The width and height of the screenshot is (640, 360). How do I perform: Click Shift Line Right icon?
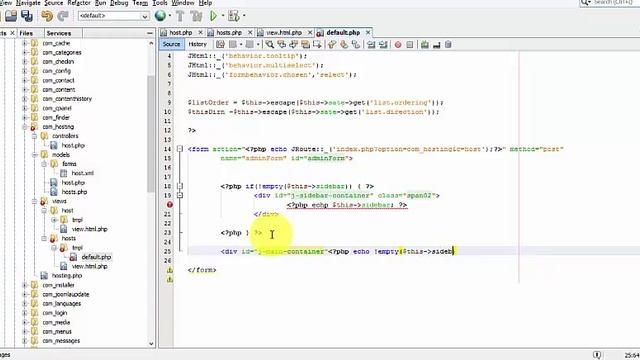tap(383, 44)
